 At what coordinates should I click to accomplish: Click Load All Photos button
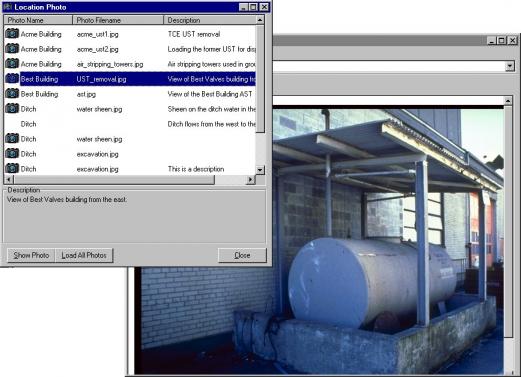[x=84, y=255]
